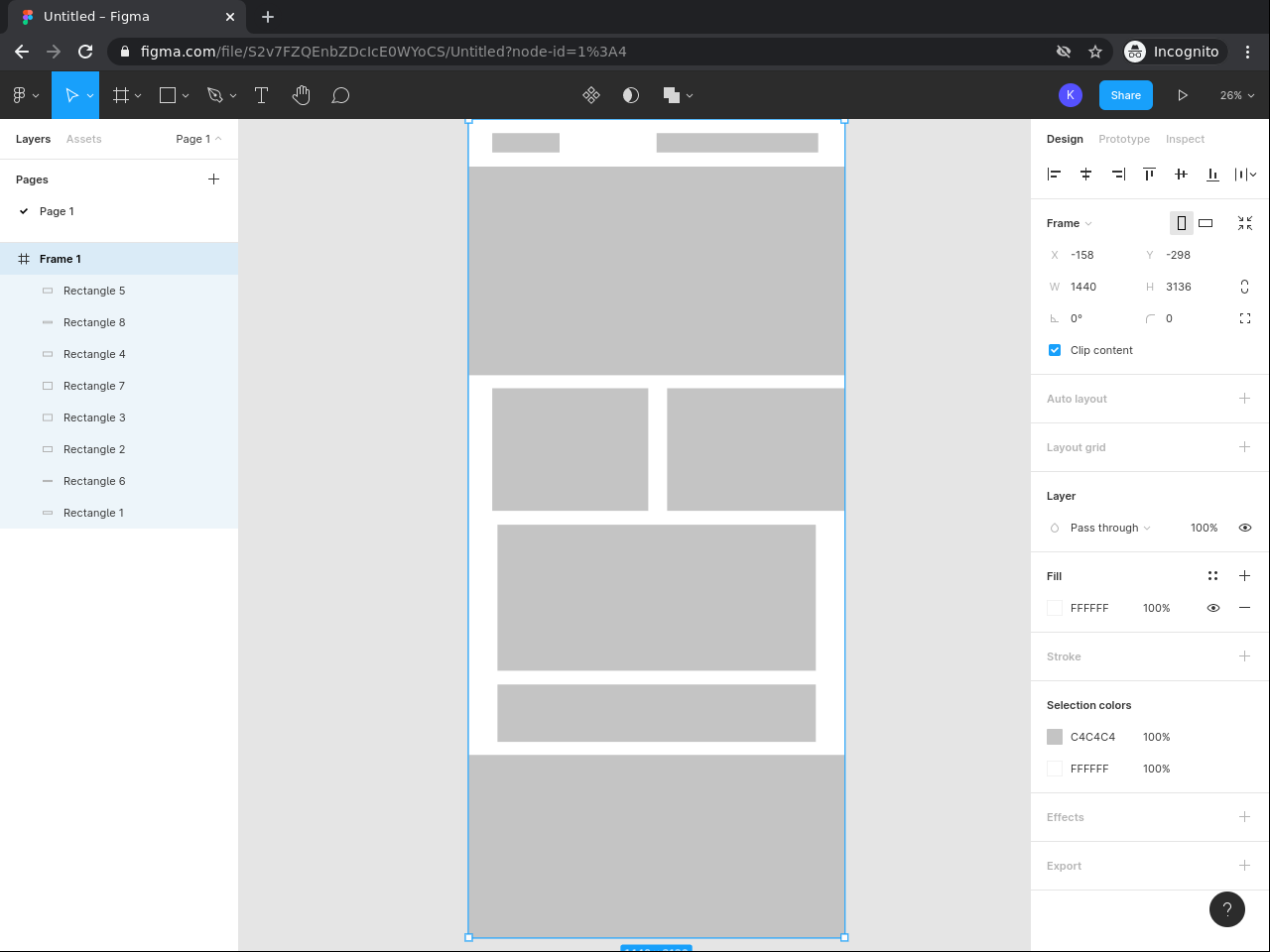Expand the Frame type dropdown

[1069, 223]
